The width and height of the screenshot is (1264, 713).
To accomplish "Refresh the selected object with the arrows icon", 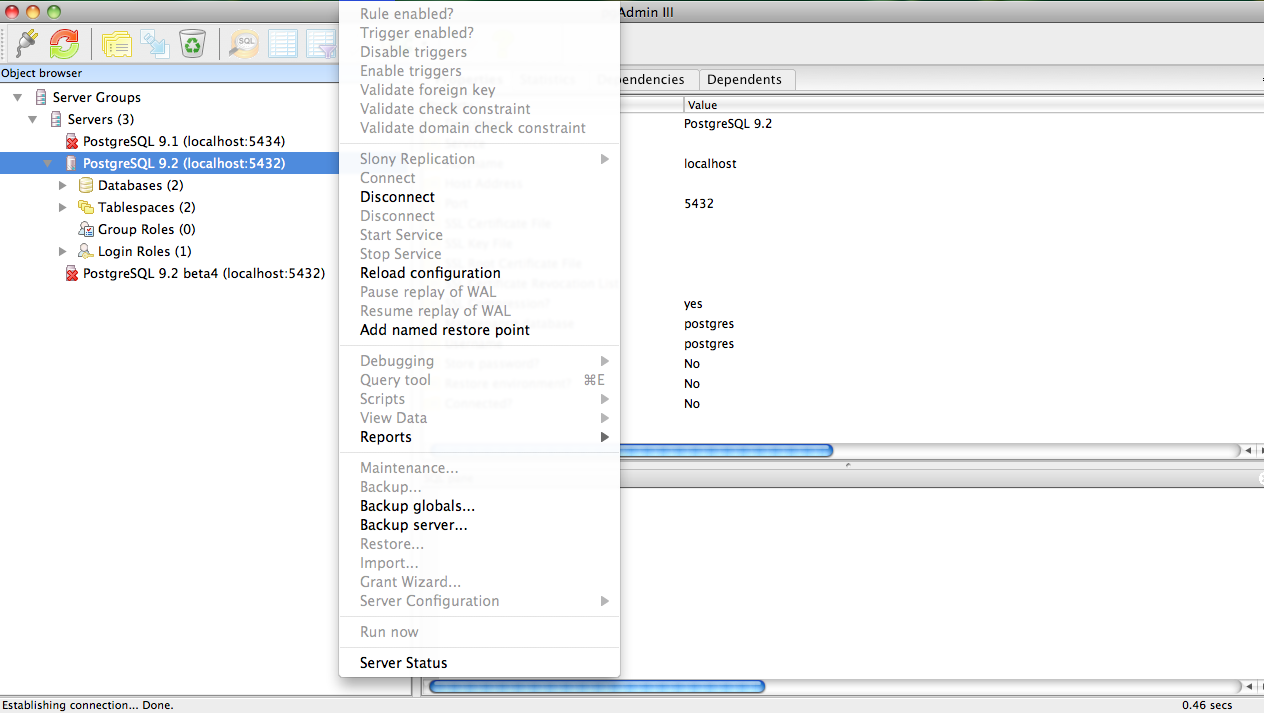I will click(x=64, y=43).
